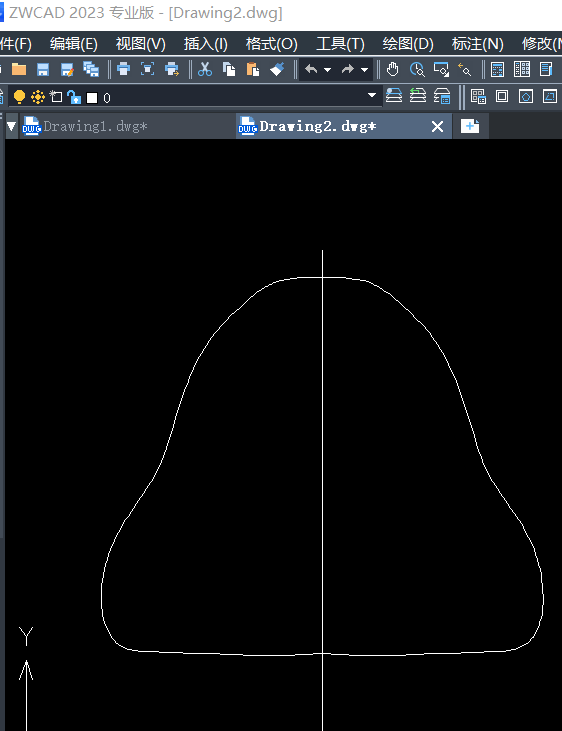Open the redo history dropdown arrow
Screen dimensions: 562x731
tap(365, 70)
